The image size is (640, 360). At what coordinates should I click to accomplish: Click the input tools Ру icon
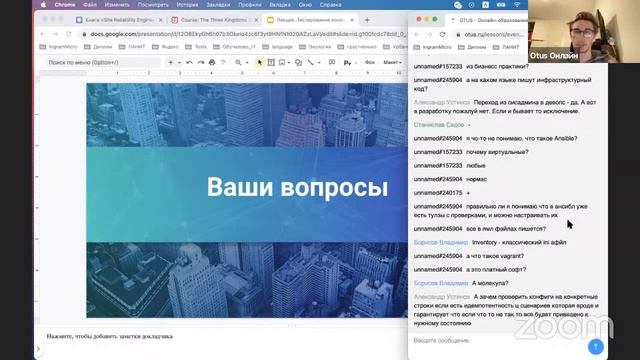pos(347,62)
